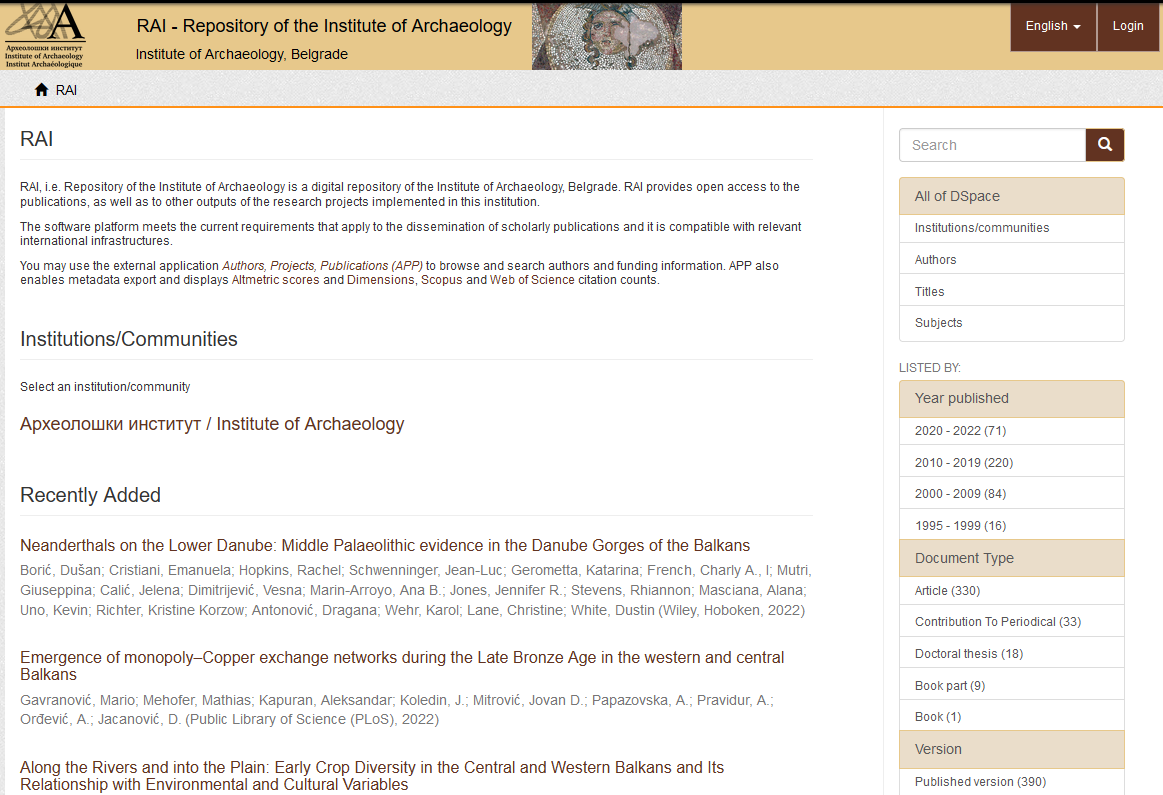Open Emergence of monopoly Copper exchange article
Image resolution: width=1163 pixels, height=795 pixels.
tap(402, 658)
